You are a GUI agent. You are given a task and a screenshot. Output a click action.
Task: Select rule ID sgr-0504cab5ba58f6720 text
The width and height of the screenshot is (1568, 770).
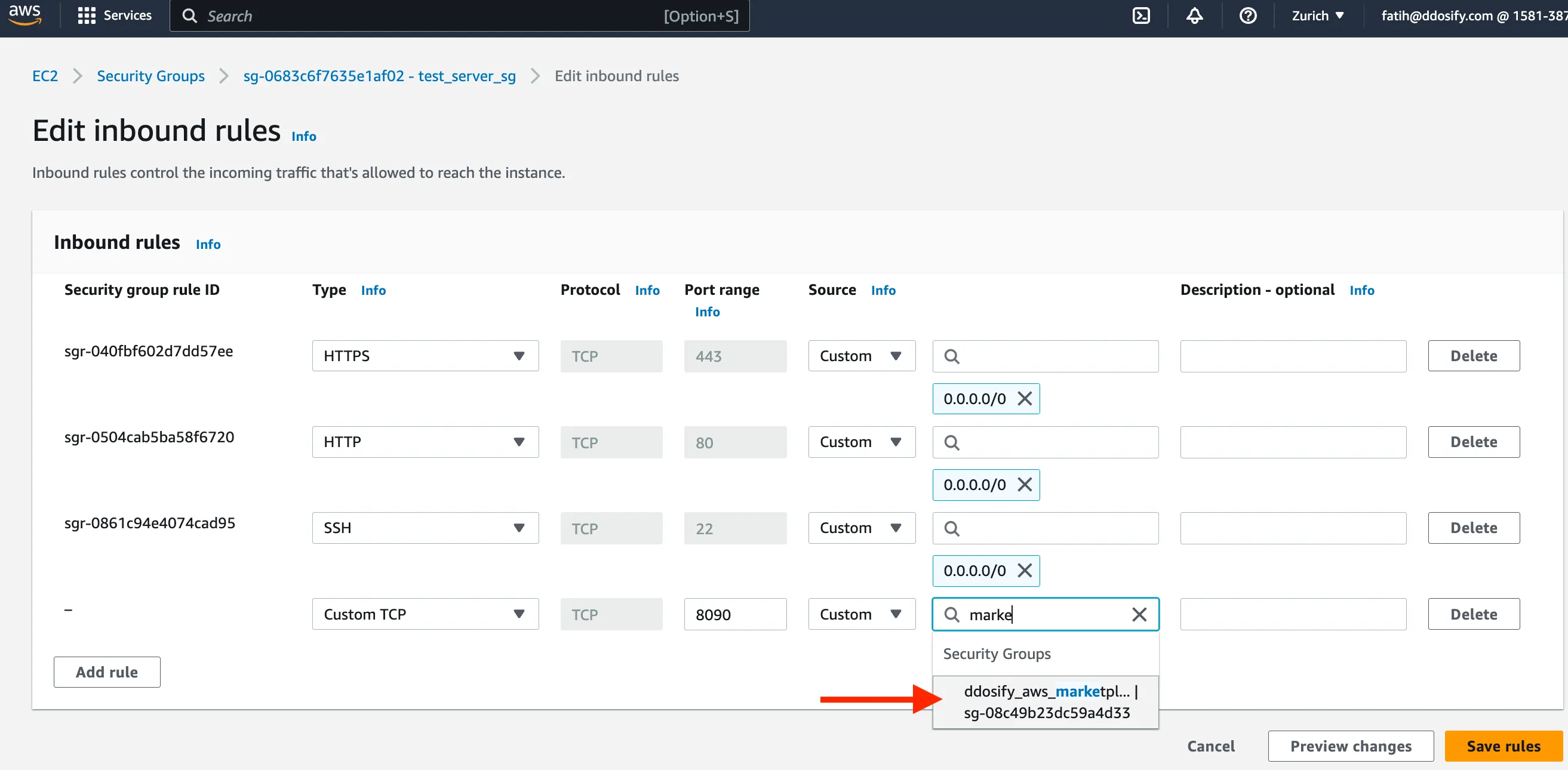[x=149, y=437]
